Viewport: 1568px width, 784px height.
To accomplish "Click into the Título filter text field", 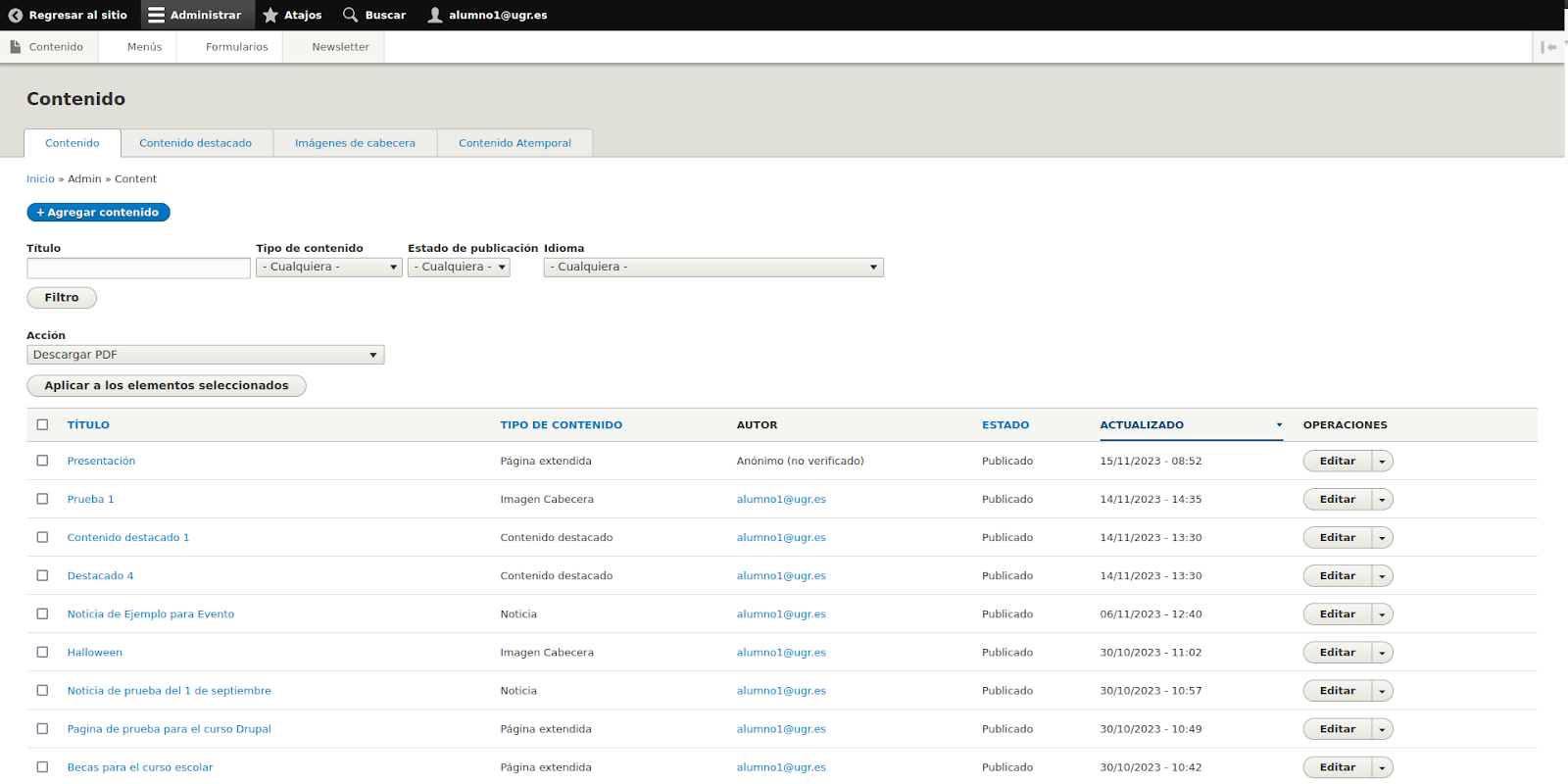I will pos(138,269).
